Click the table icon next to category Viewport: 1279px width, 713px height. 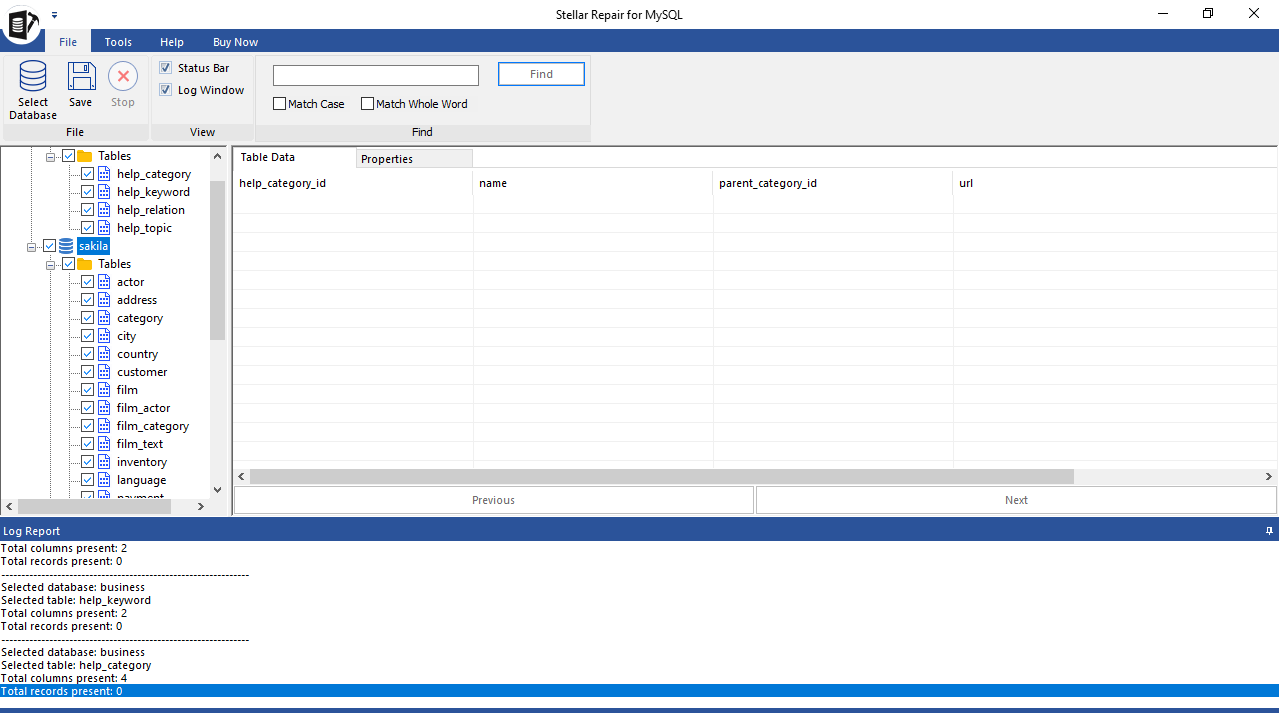pos(104,318)
